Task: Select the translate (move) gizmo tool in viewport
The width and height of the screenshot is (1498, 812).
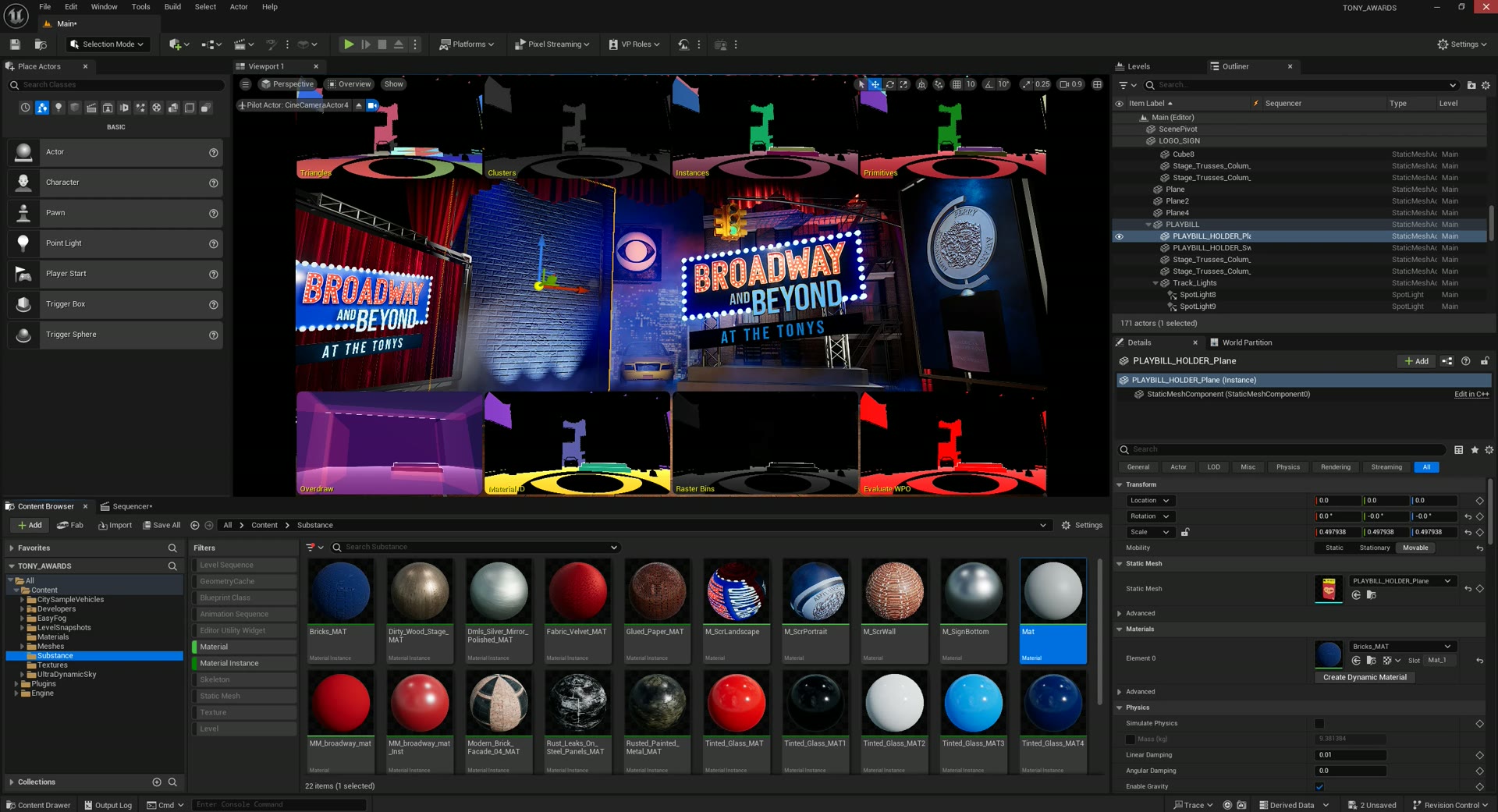Action: [x=875, y=84]
